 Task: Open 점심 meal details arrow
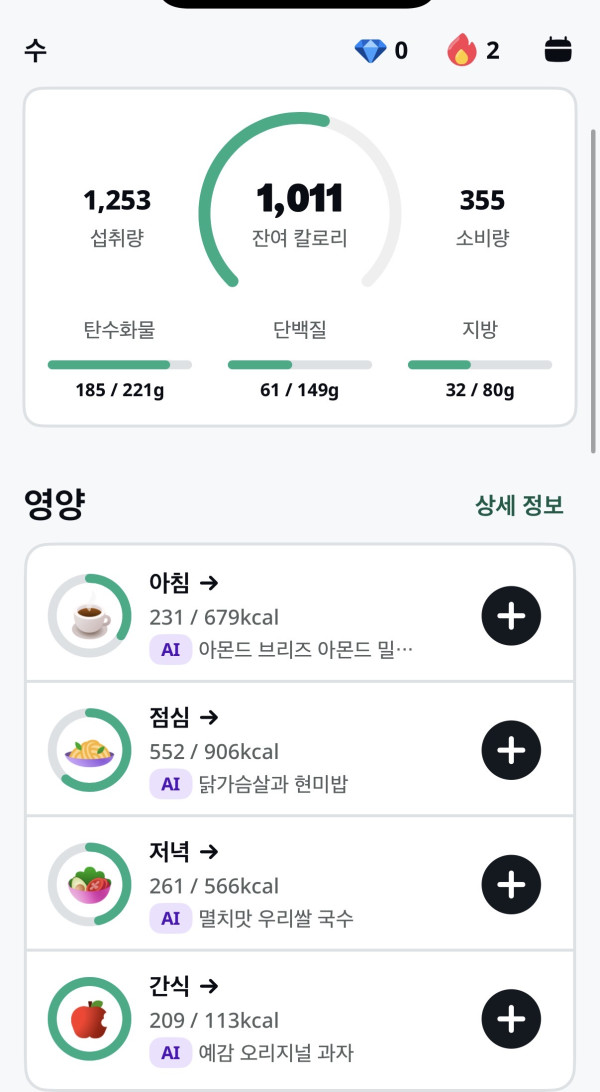209,717
